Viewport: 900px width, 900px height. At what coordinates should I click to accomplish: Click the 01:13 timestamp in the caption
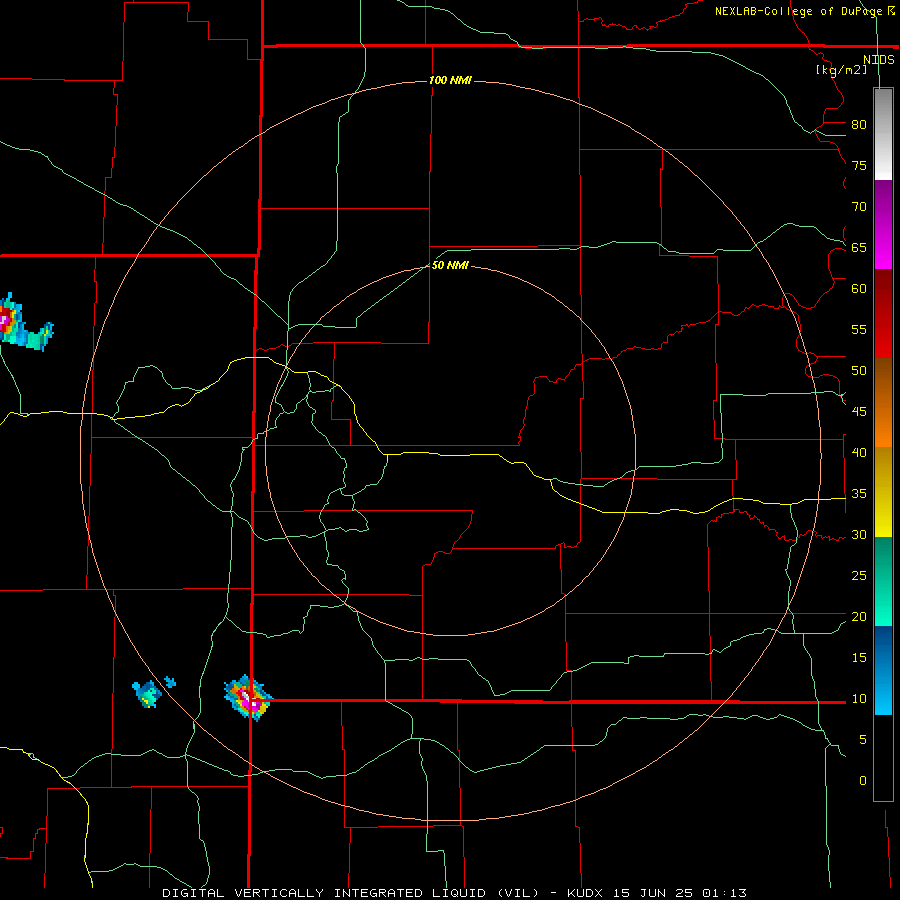723,893
